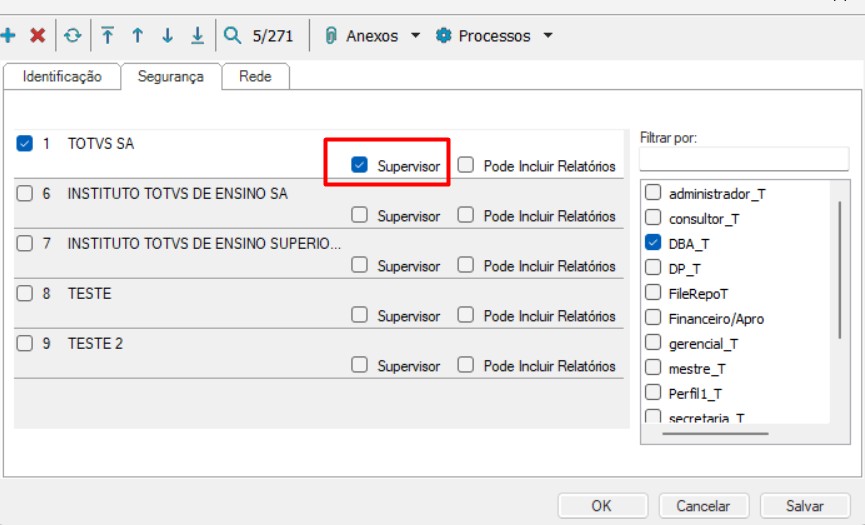Image resolution: width=865 pixels, height=525 pixels.
Task: Open the Anexos dropdown arrow
Action: tap(415, 36)
